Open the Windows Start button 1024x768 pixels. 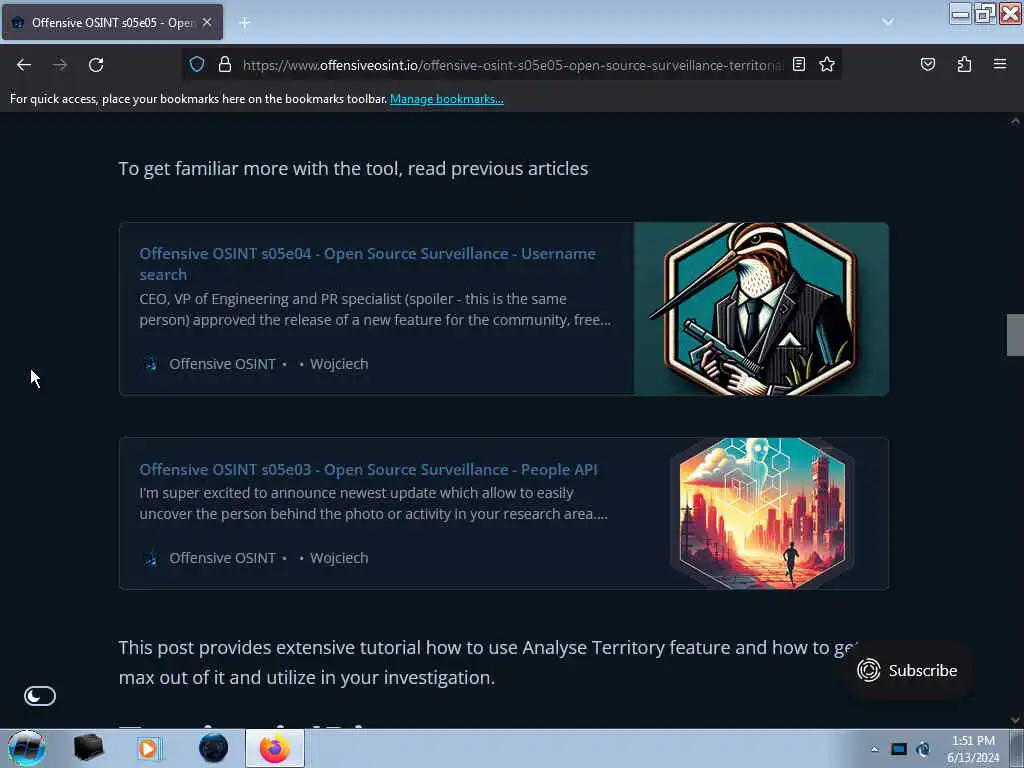27,748
